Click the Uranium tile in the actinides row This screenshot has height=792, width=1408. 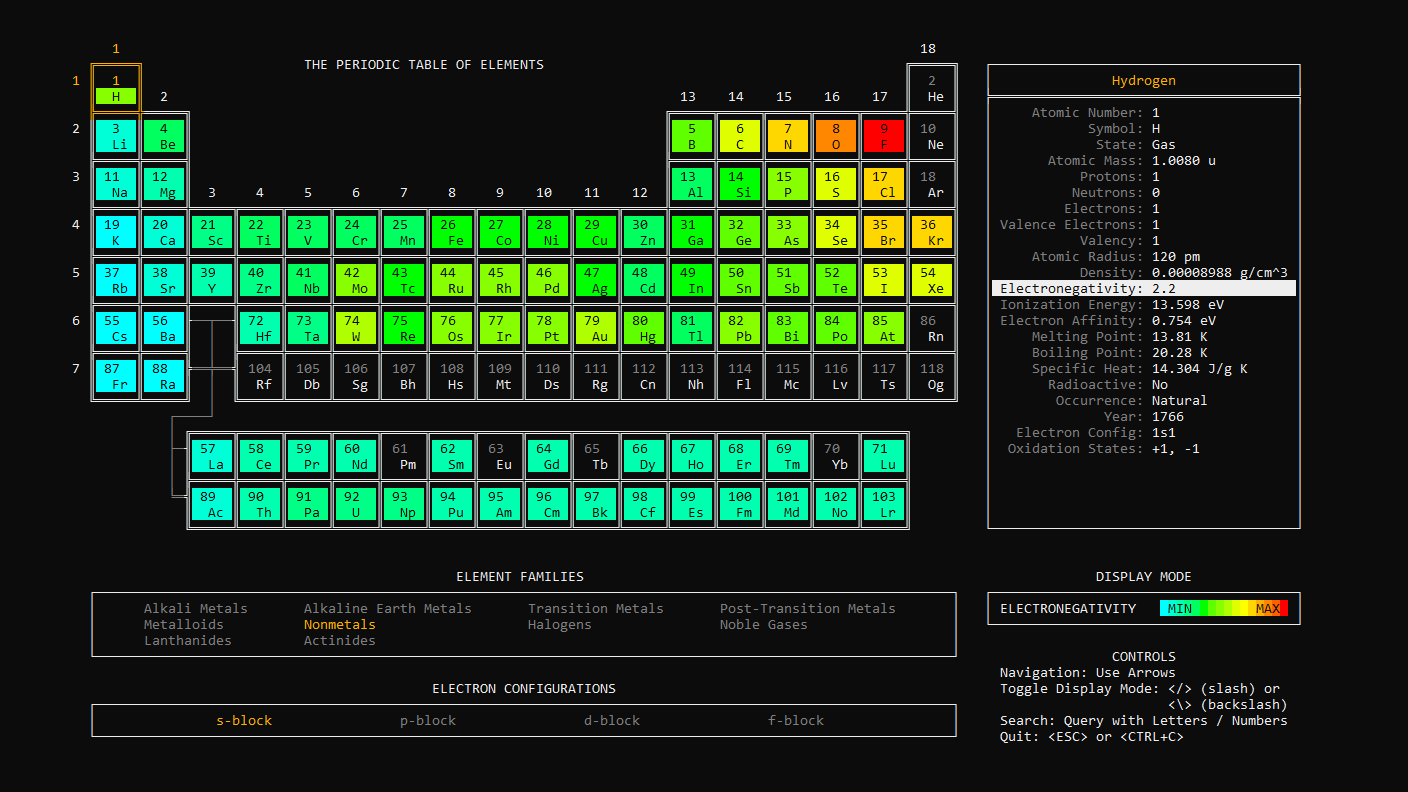coord(356,502)
